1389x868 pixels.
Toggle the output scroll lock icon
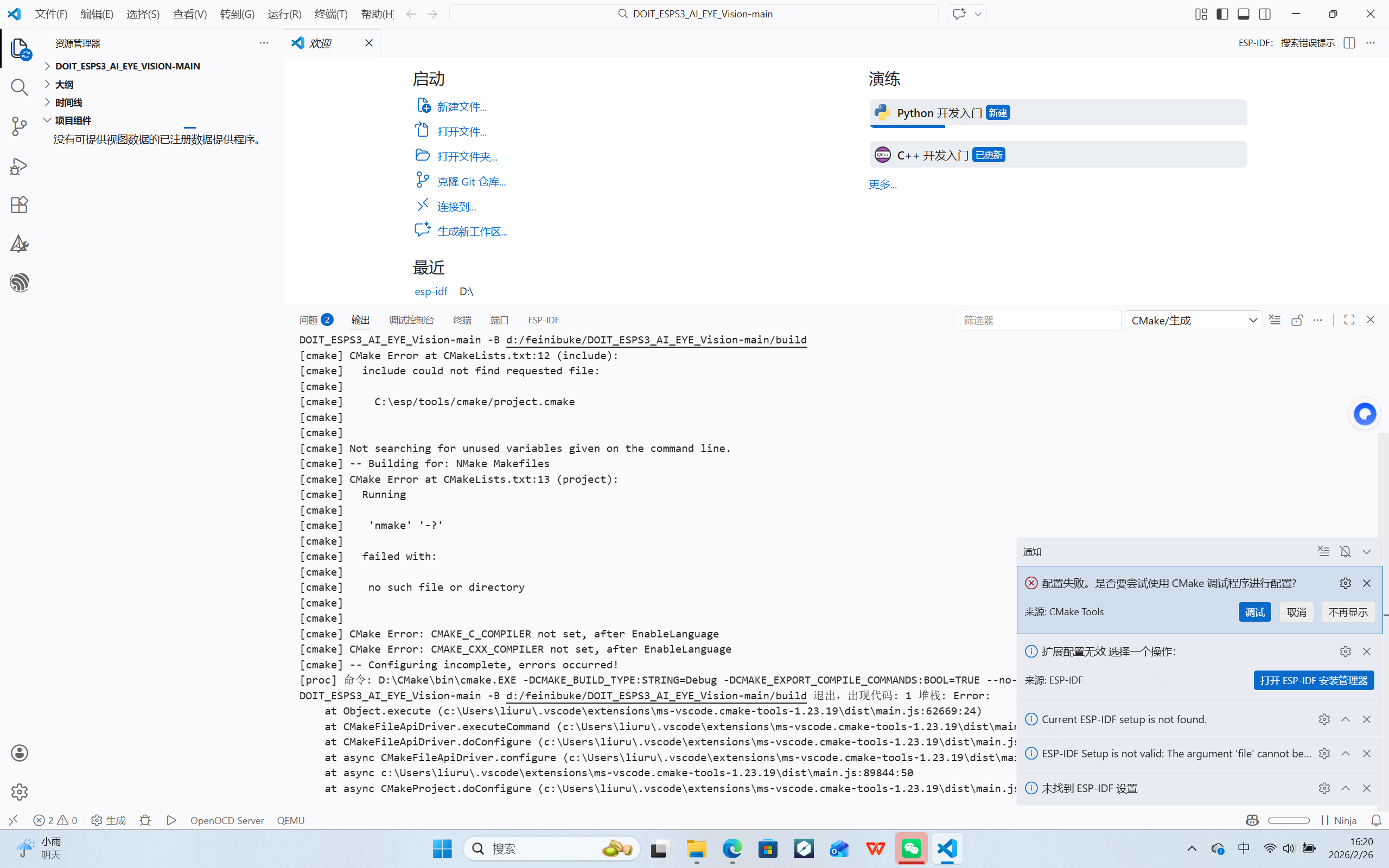(x=1297, y=320)
